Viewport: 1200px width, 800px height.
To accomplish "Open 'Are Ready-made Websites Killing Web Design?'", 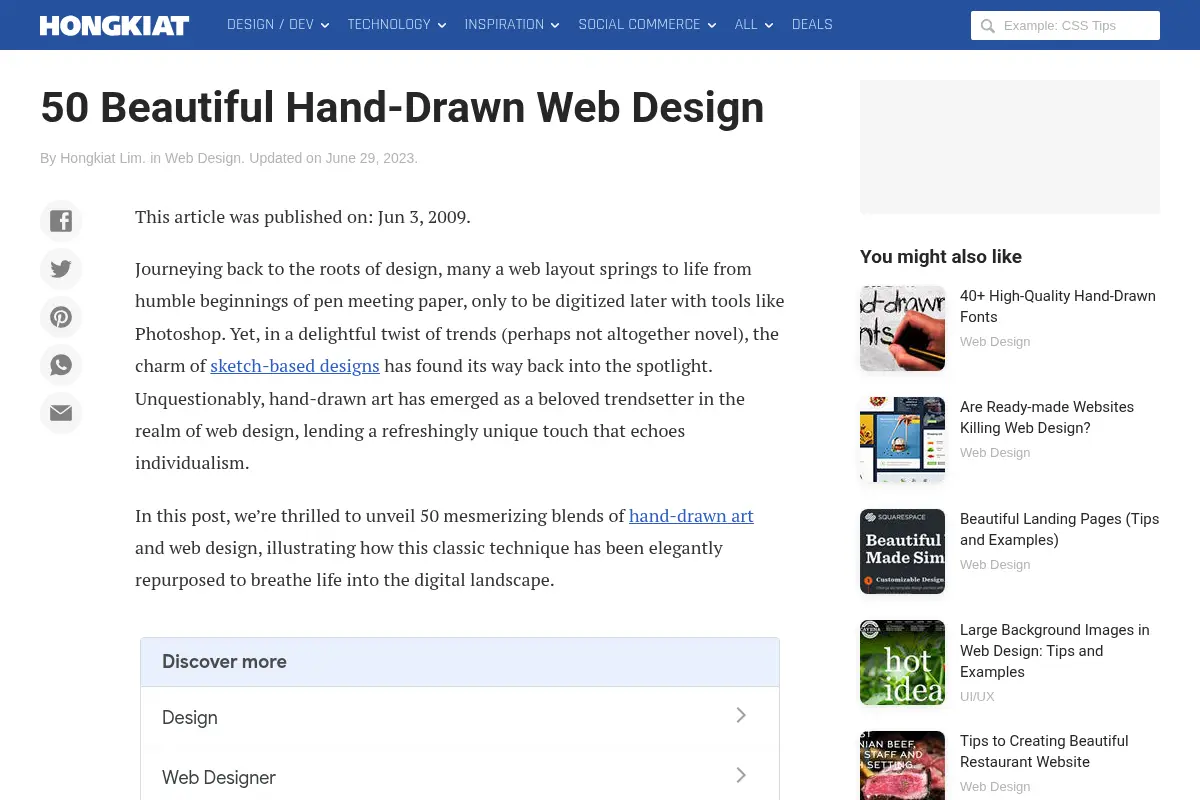I will (1047, 417).
